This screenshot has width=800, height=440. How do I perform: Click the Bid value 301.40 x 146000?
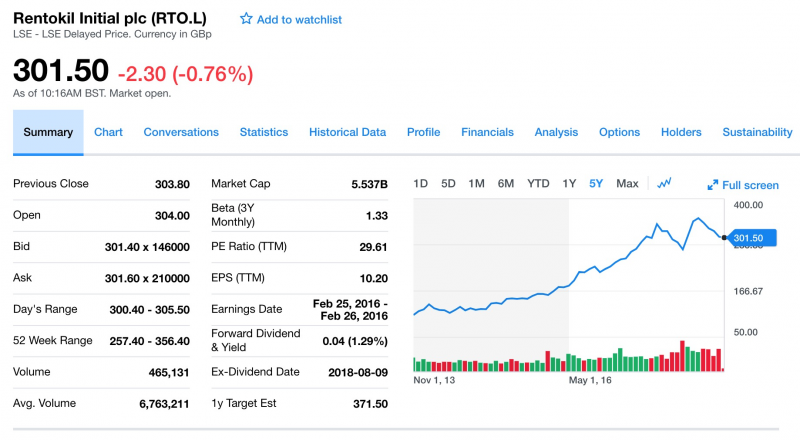point(147,247)
